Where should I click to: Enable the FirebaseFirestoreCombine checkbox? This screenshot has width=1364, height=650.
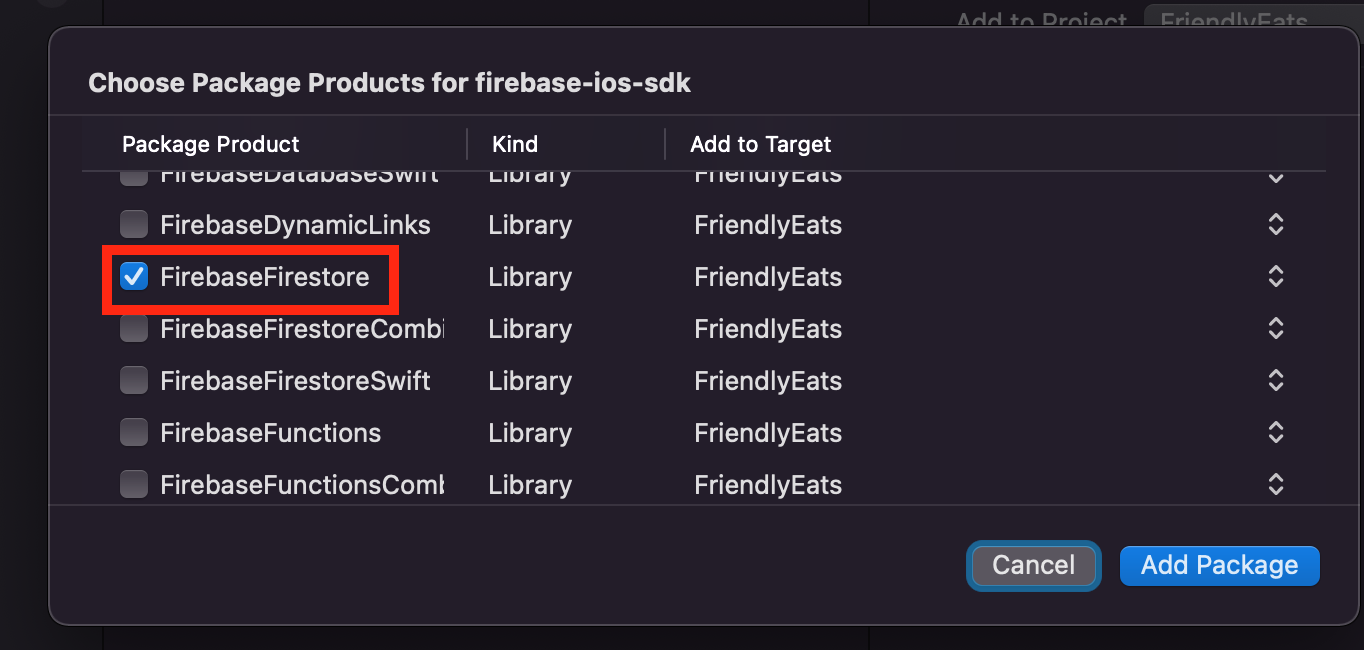(x=133, y=328)
